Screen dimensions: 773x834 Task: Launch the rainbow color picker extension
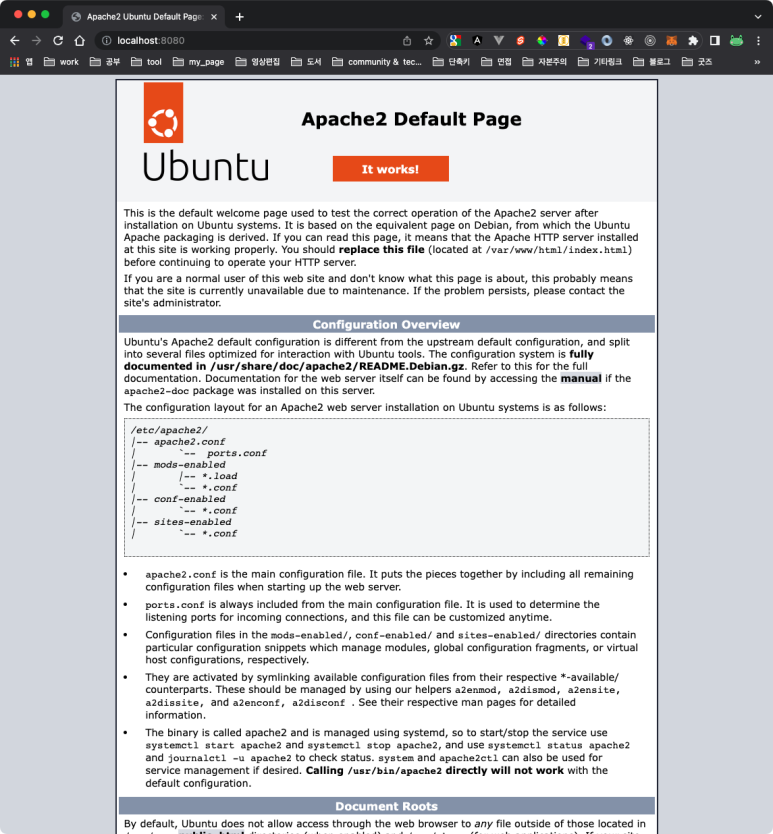tap(542, 40)
